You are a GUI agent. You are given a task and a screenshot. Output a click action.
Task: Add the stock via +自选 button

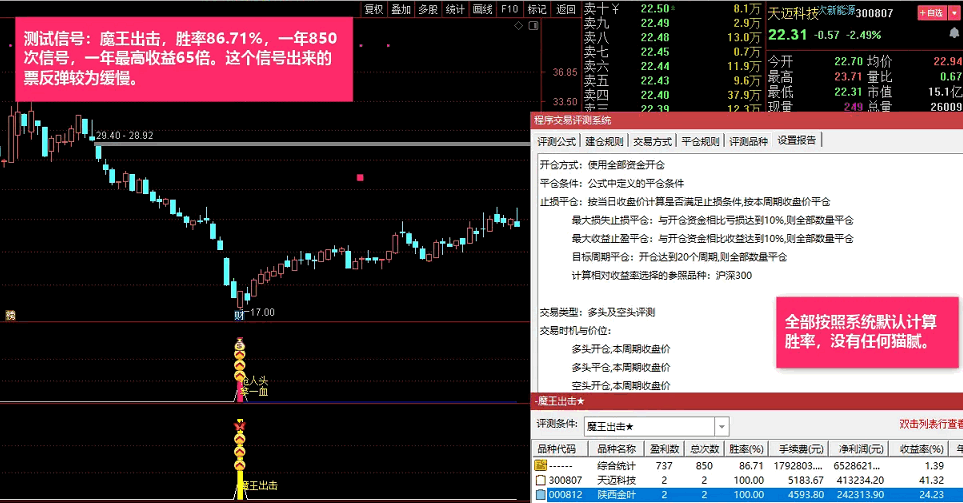tap(932, 13)
